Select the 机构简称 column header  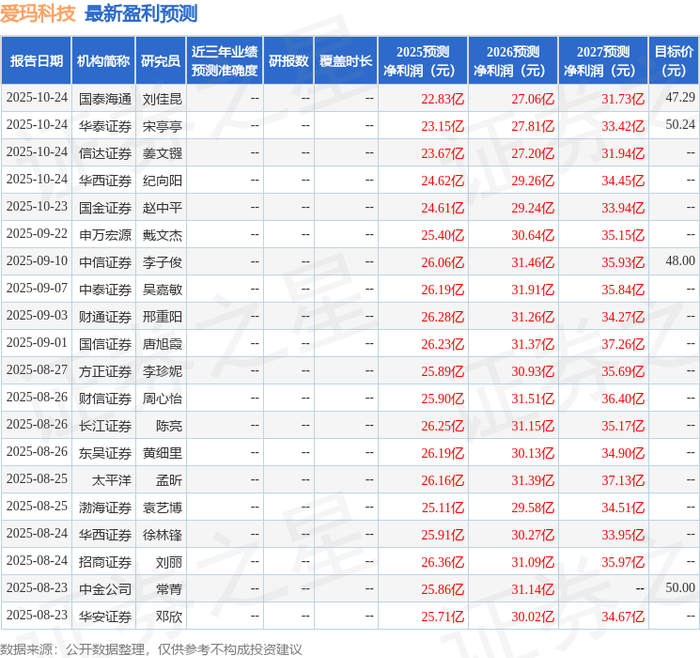click(x=104, y=61)
